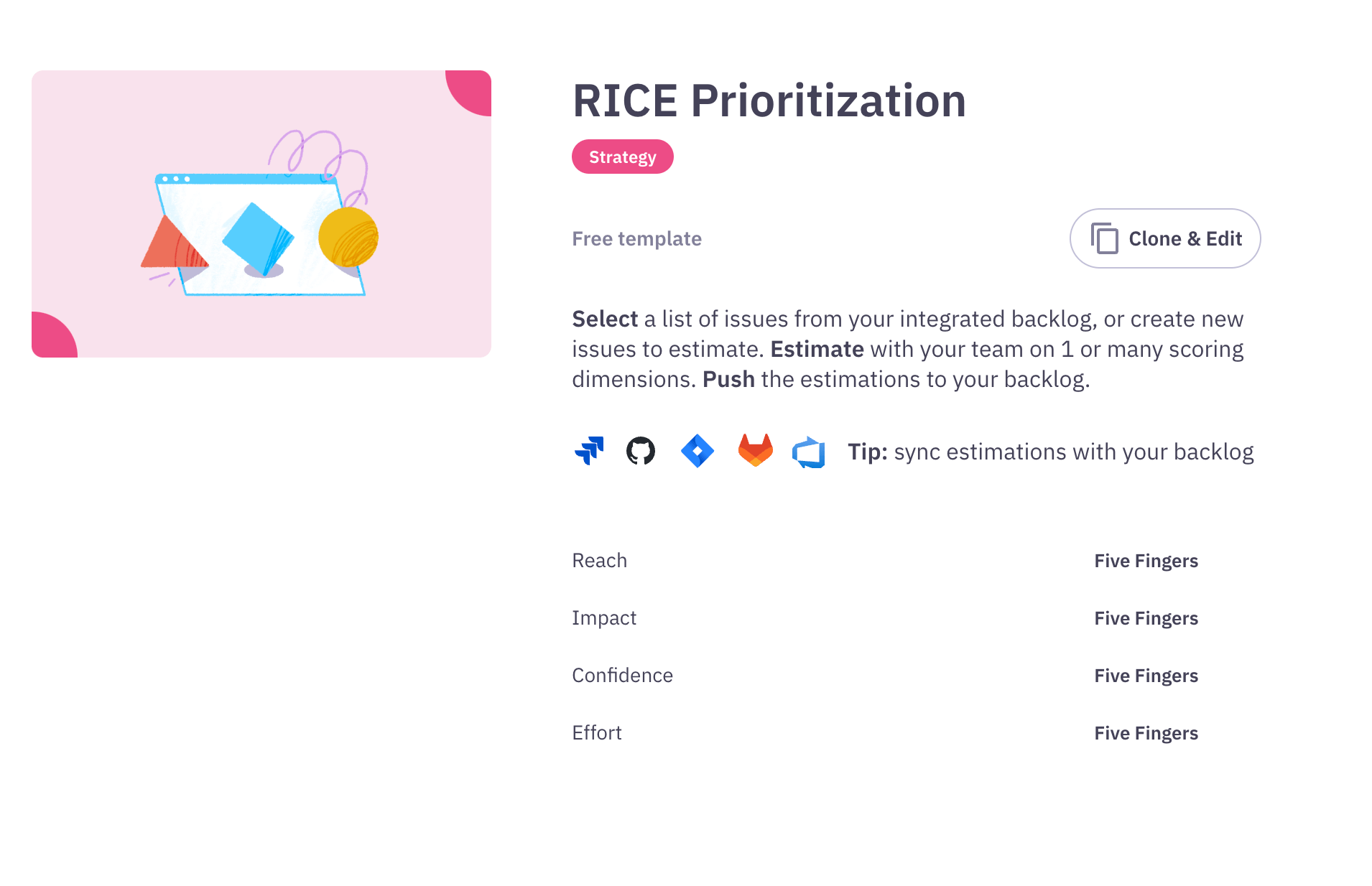Image resolution: width=1372 pixels, height=886 pixels.
Task: Change Five Fingers setting for Confidence
Action: tap(1145, 675)
